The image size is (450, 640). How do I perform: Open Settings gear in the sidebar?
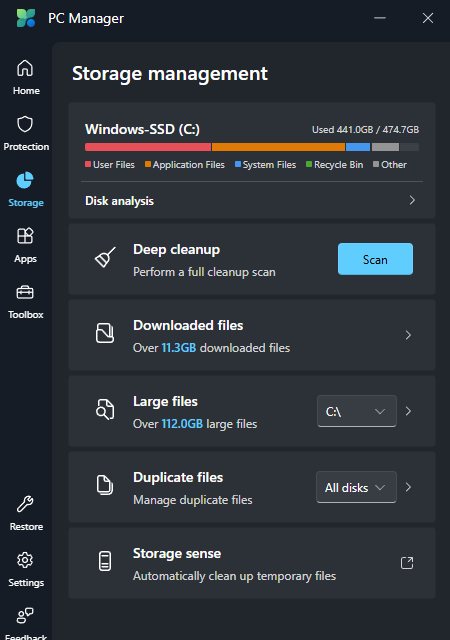pos(25,560)
